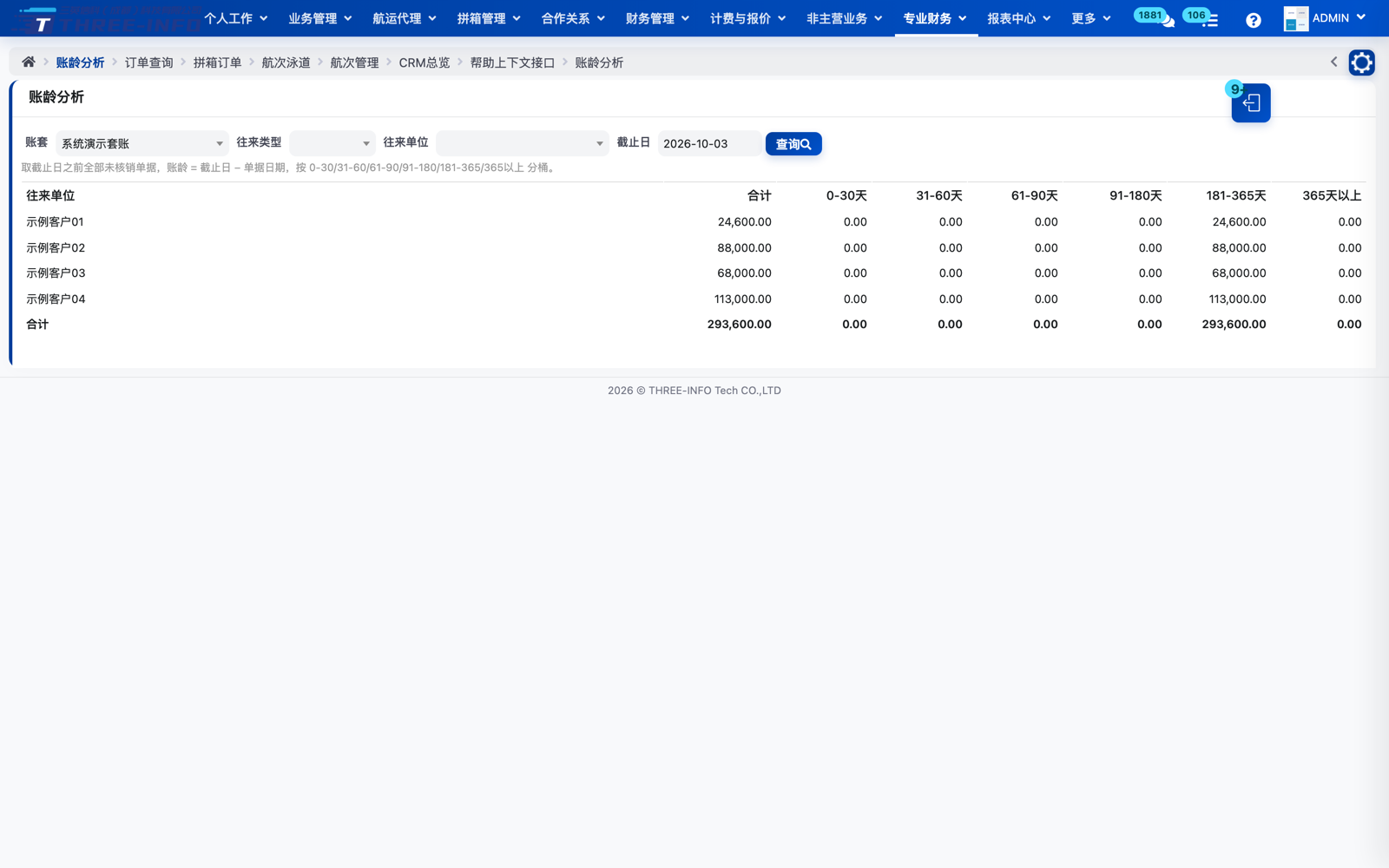1389x868 pixels.
Task: Click the 截止日 date field
Action: click(x=708, y=143)
